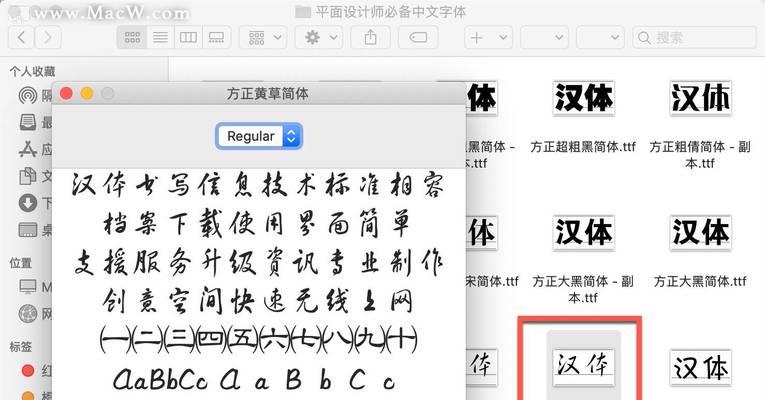Viewport: 765px width, 400px height.
Task: Select Desktop icon in the sidebar
Action: point(28,229)
